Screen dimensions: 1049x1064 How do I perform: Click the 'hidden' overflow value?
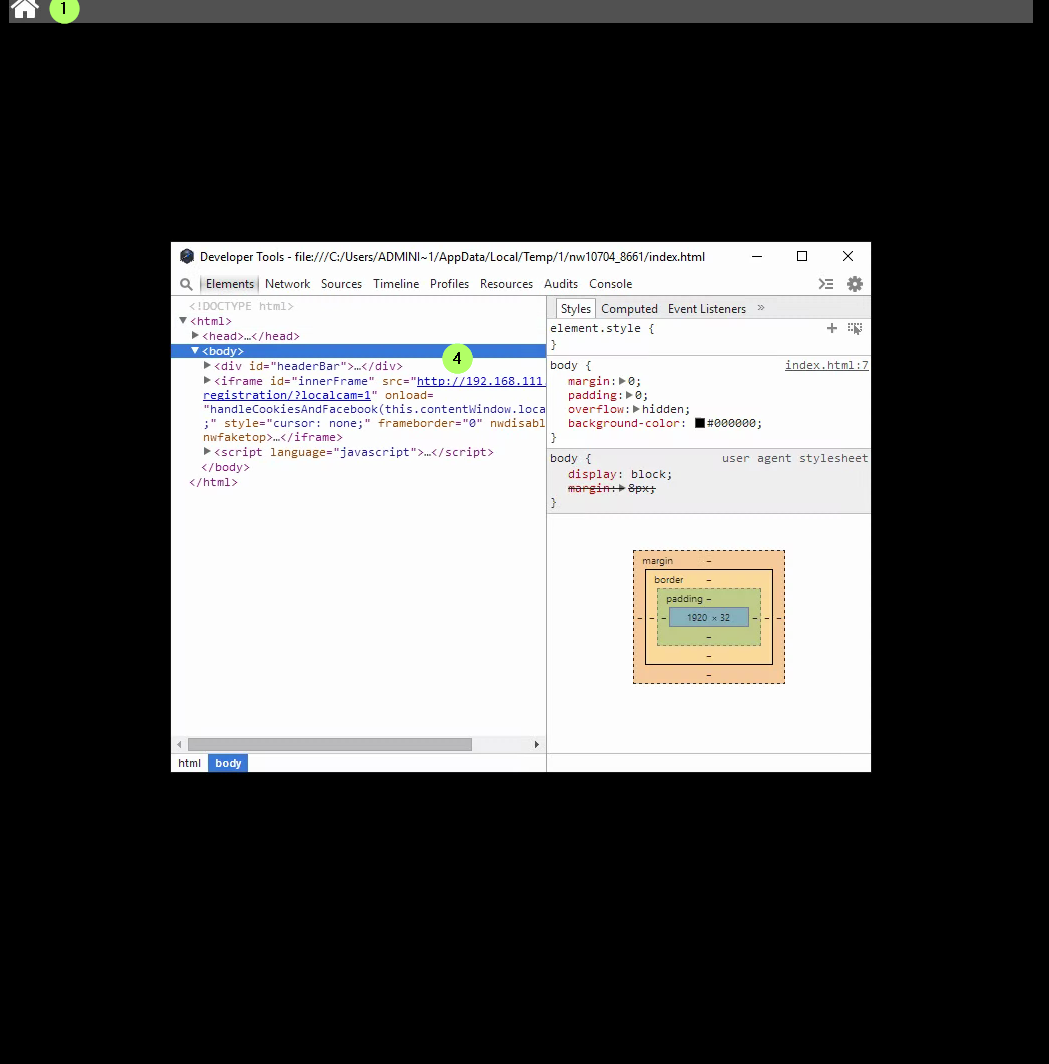[x=663, y=409]
